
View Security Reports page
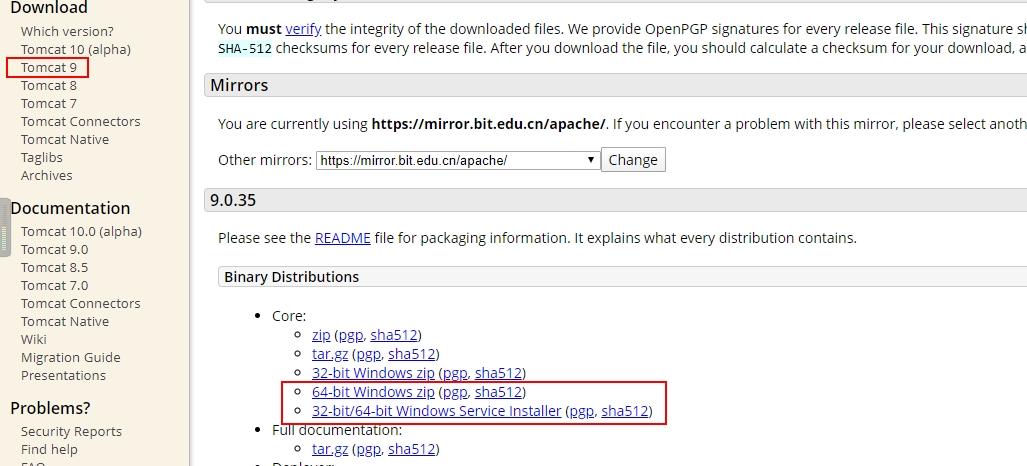tap(71, 431)
